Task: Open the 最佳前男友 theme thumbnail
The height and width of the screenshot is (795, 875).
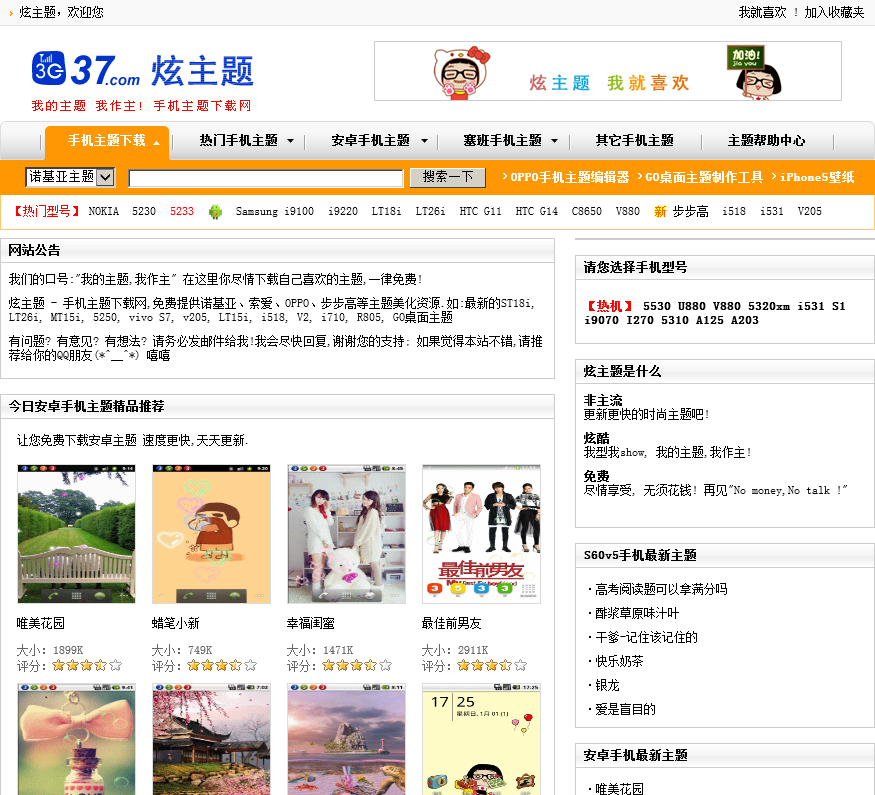Action: [482, 534]
